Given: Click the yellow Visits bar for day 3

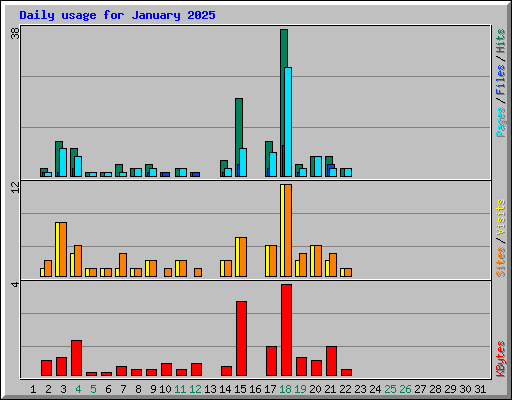Looking at the screenshot, I should pyautogui.click(x=57, y=249).
